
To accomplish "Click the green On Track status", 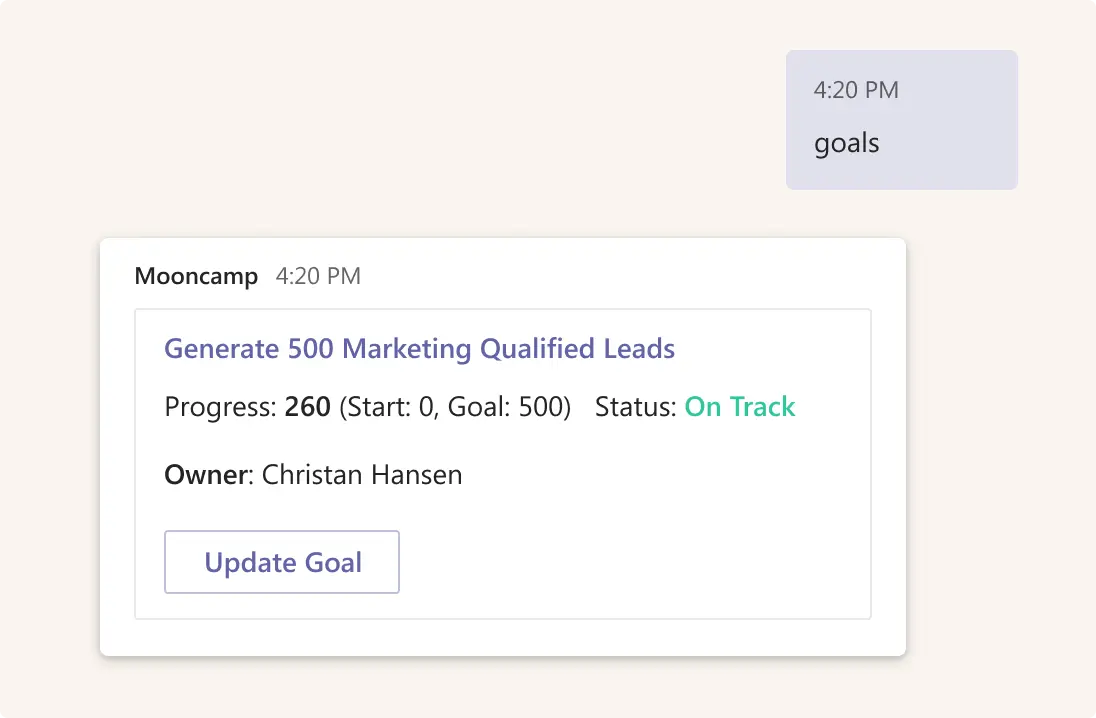I will 740,407.
